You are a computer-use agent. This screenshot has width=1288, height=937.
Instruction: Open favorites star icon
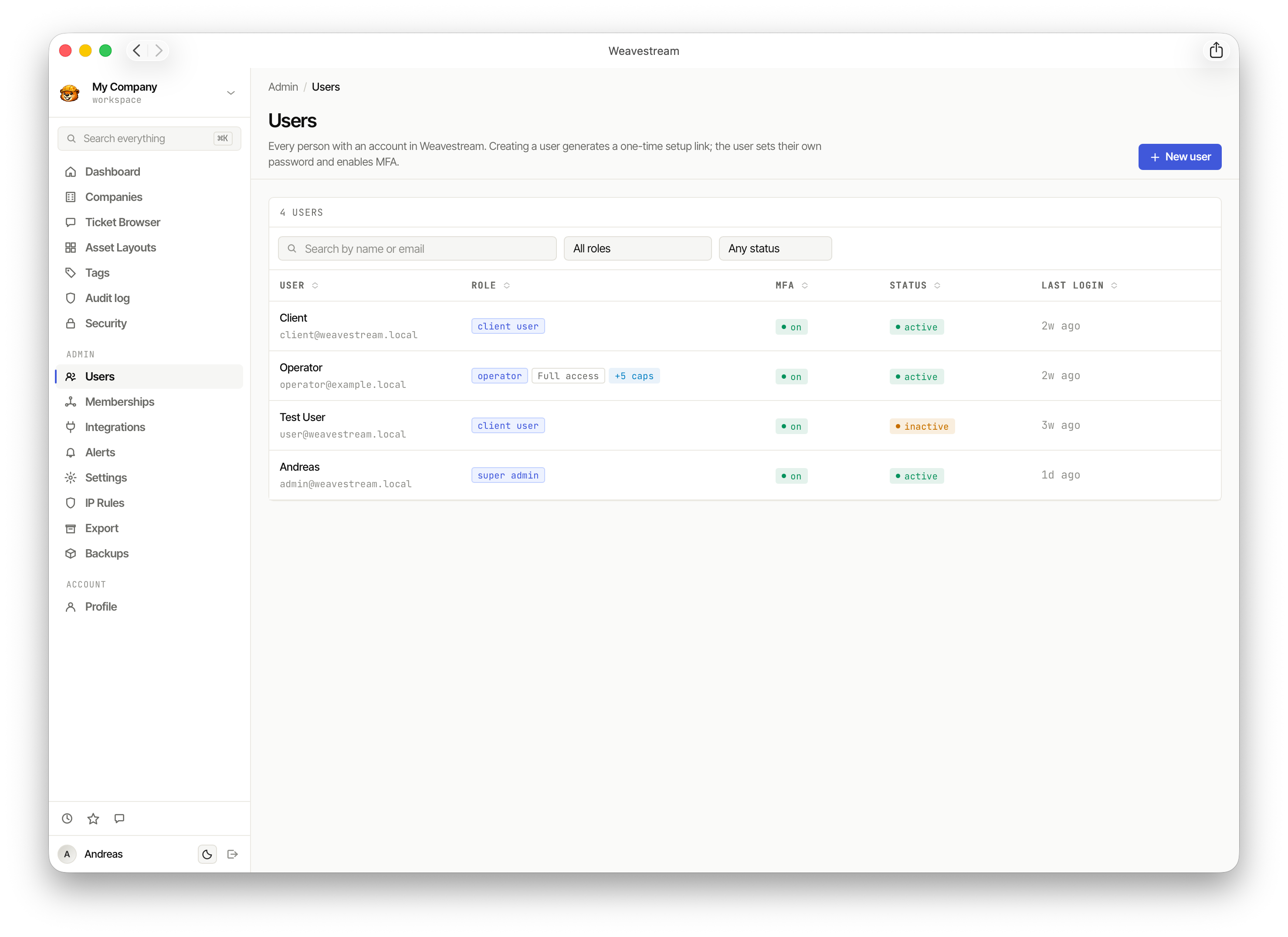(x=93, y=818)
